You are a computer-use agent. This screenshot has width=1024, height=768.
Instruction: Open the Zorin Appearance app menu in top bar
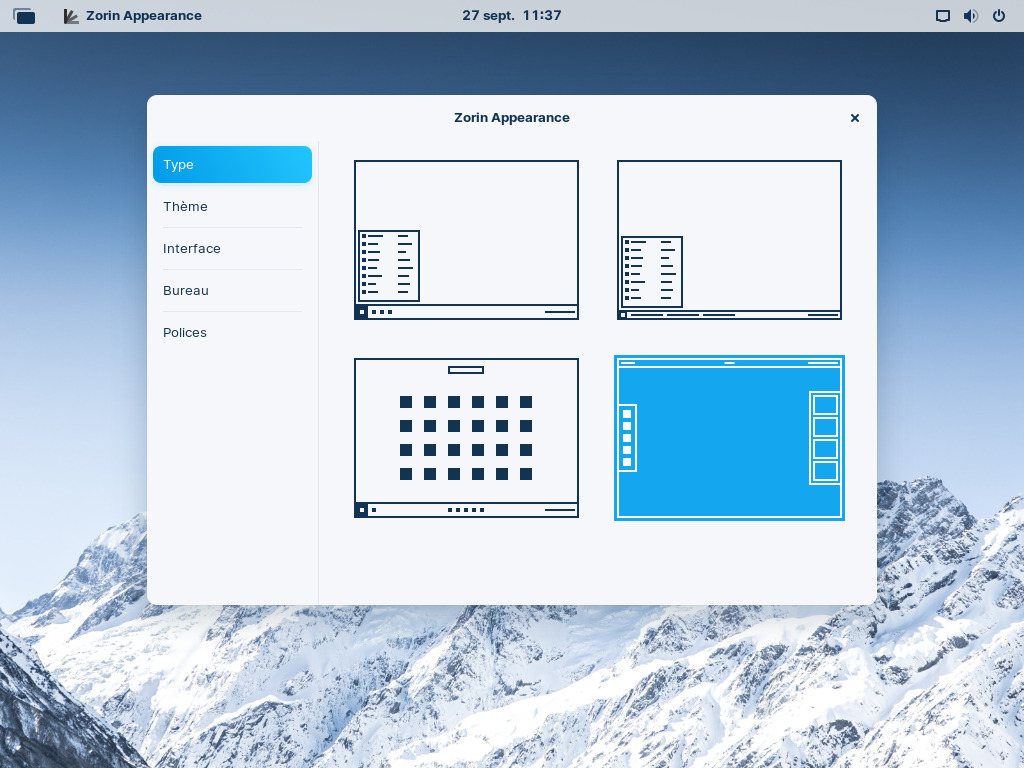point(133,16)
